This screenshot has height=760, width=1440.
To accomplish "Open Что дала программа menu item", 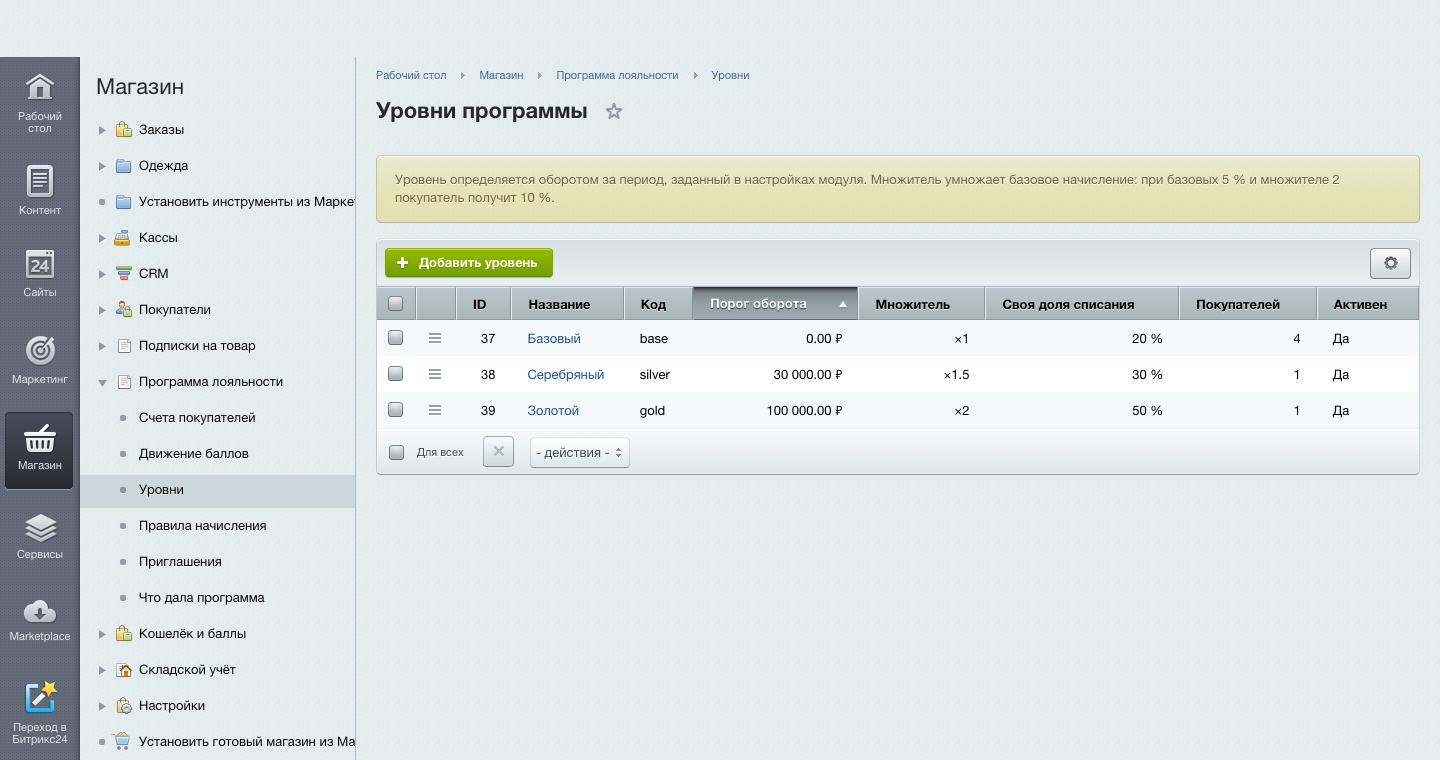I will [202, 598].
